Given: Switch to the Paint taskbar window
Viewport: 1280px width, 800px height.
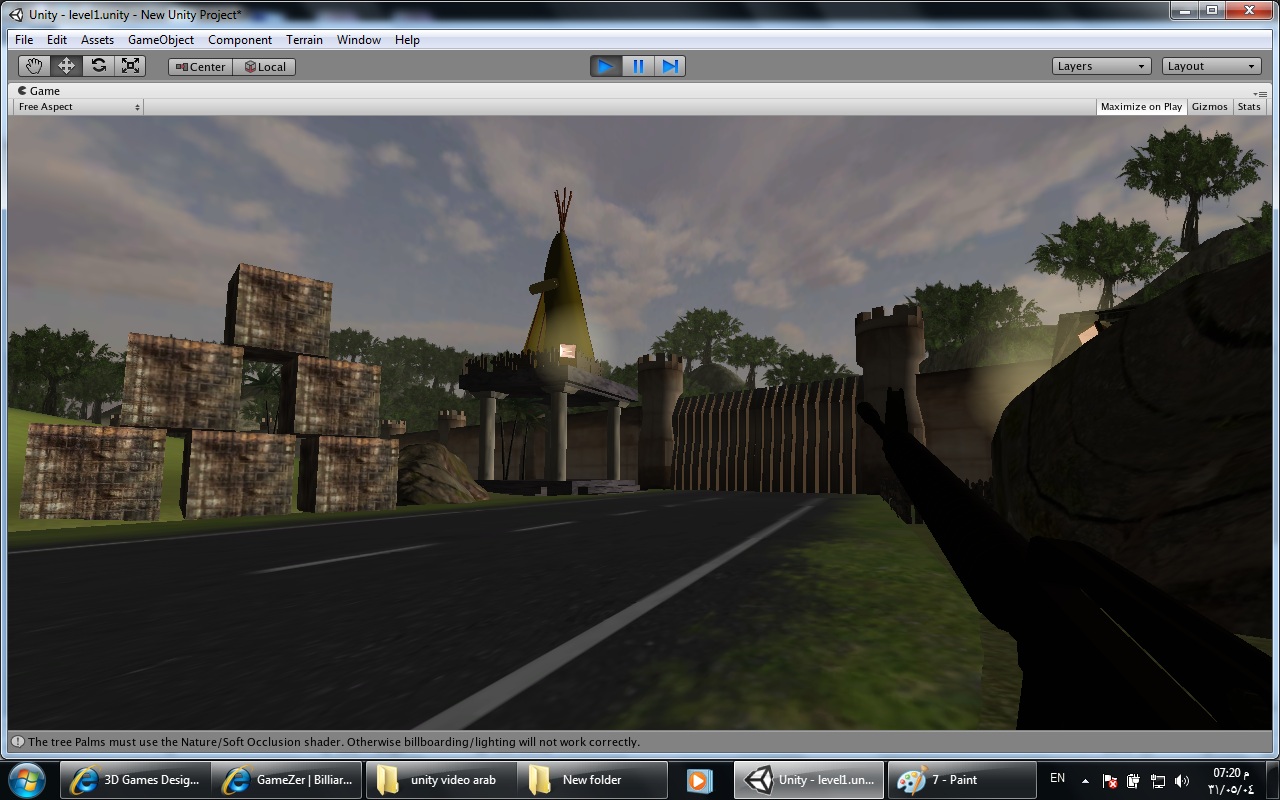Looking at the screenshot, I should coord(961,780).
